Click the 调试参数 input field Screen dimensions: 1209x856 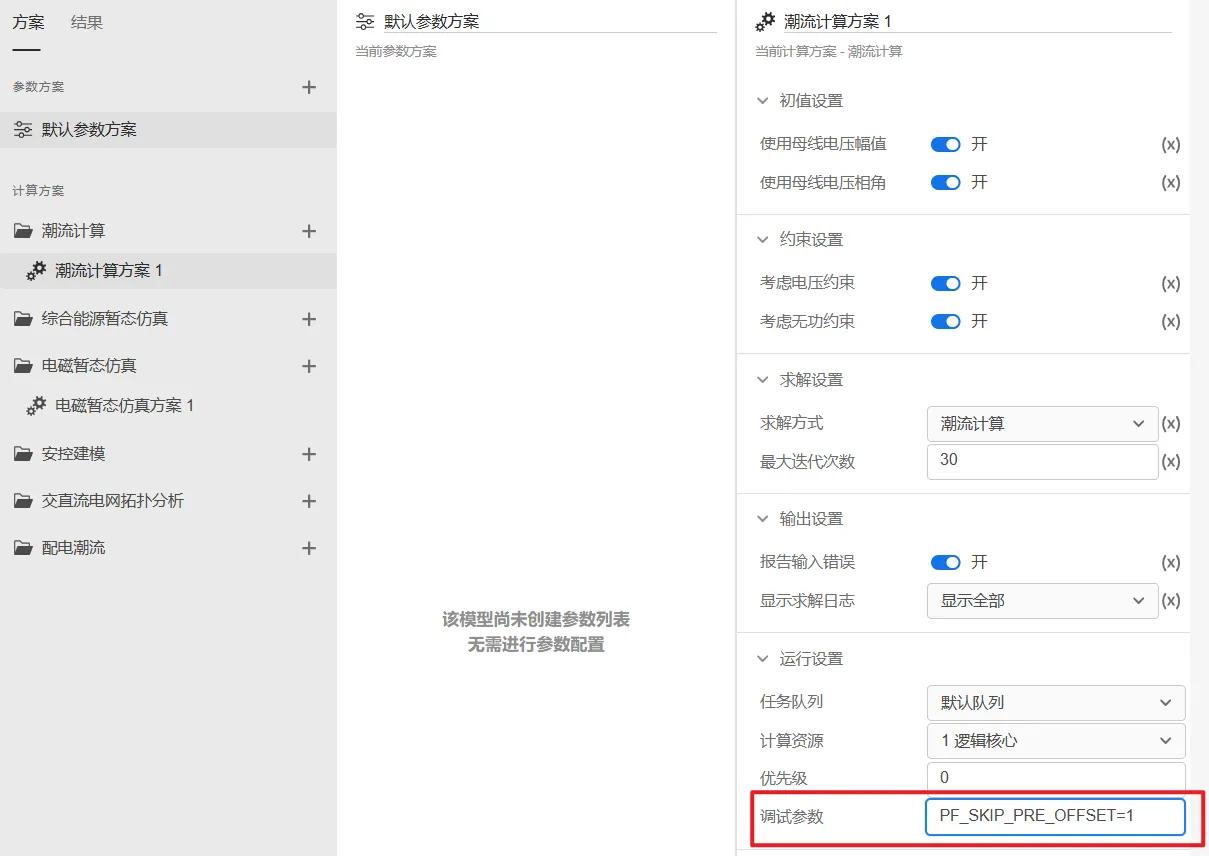pos(1055,817)
